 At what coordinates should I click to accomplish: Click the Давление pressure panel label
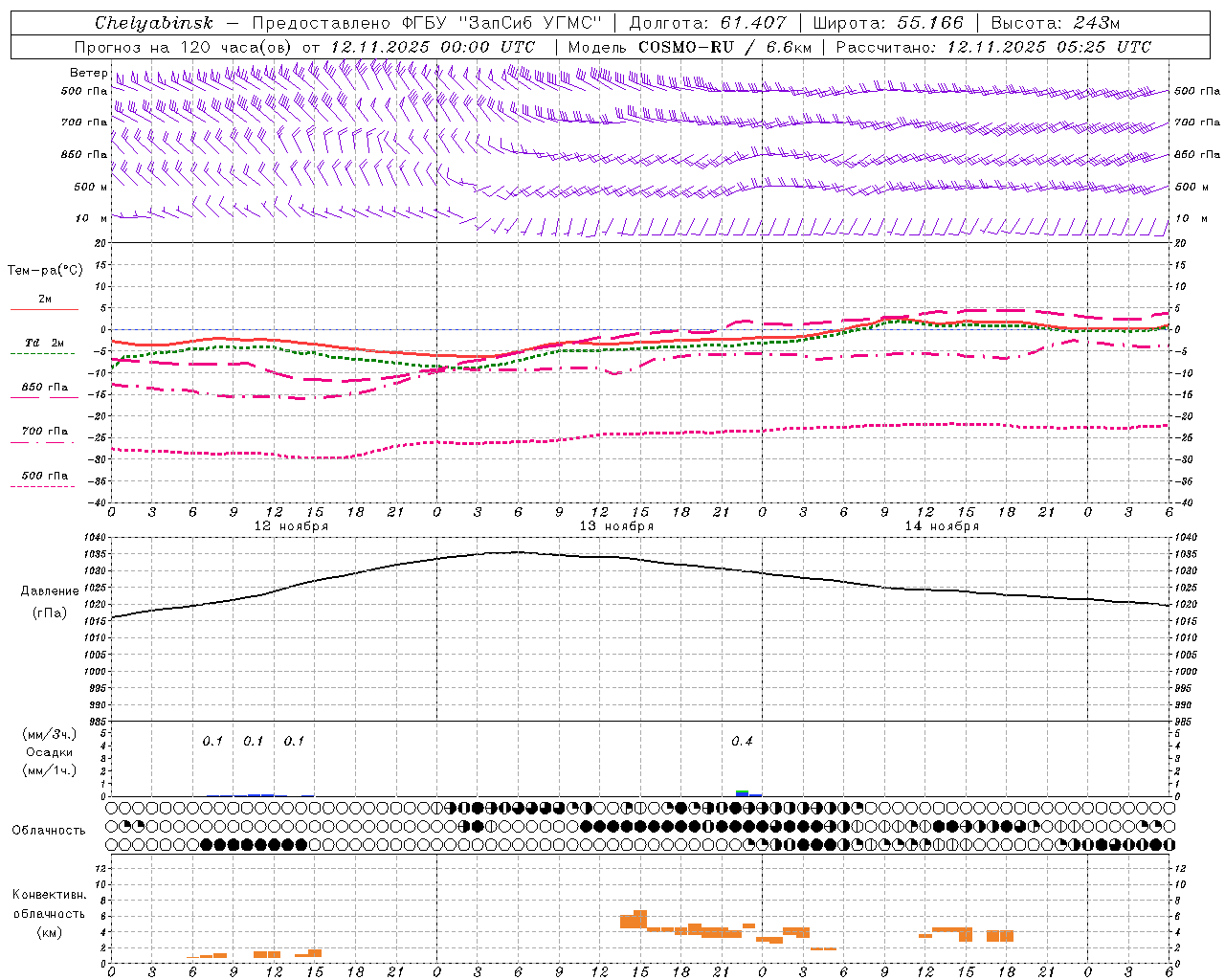point(49,591)
